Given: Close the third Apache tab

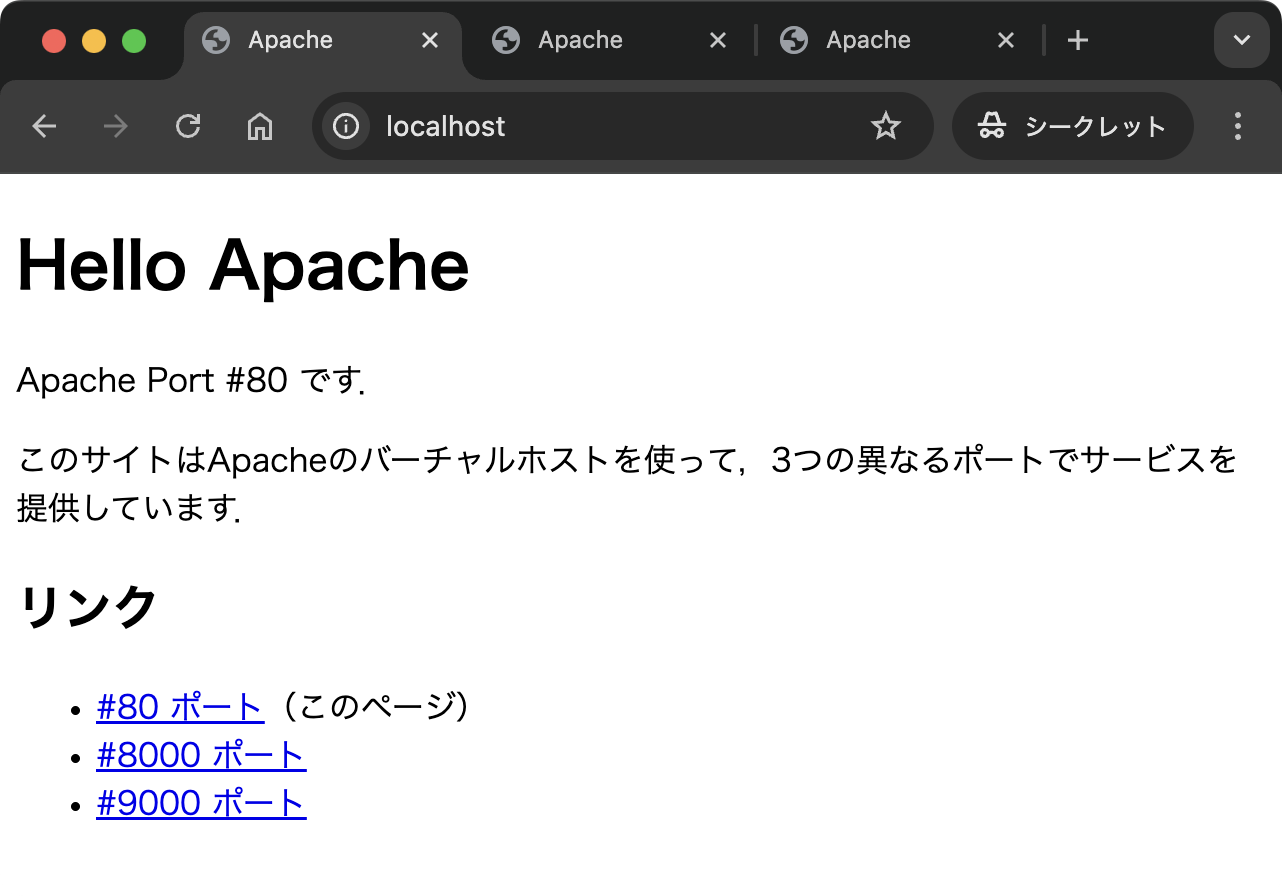Looking at the screenshot, I should coord(1006,40).
